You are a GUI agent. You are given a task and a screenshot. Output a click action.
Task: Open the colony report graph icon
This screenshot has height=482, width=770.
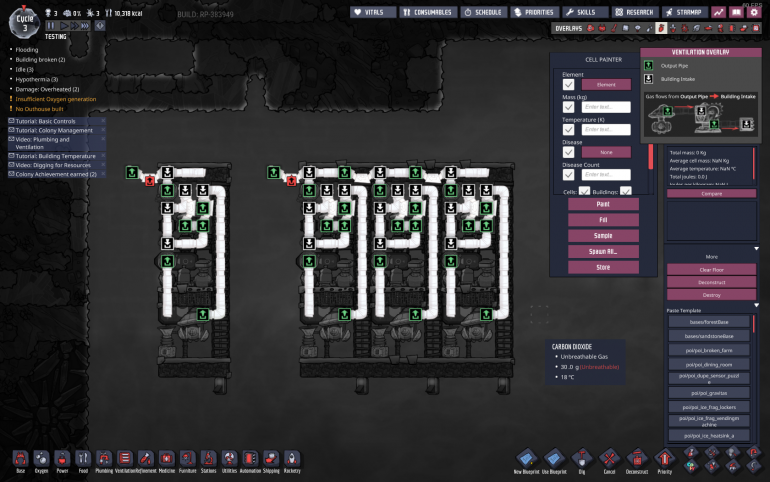(720, 12)
